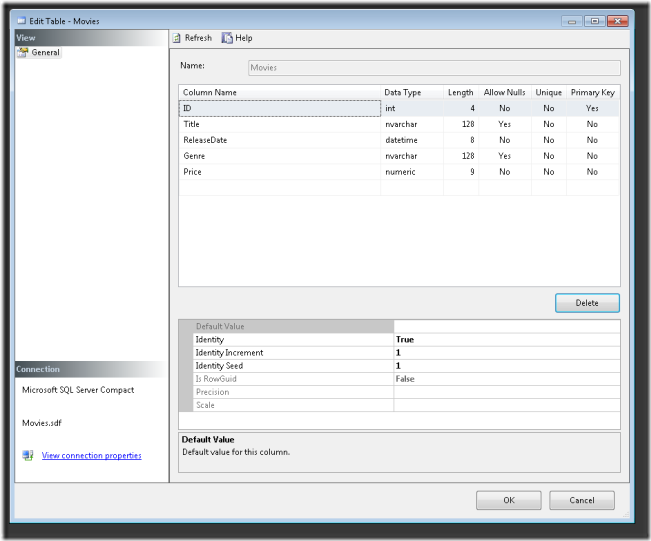Toggle Allow Nulls value for Genre row

click(504, 156)
